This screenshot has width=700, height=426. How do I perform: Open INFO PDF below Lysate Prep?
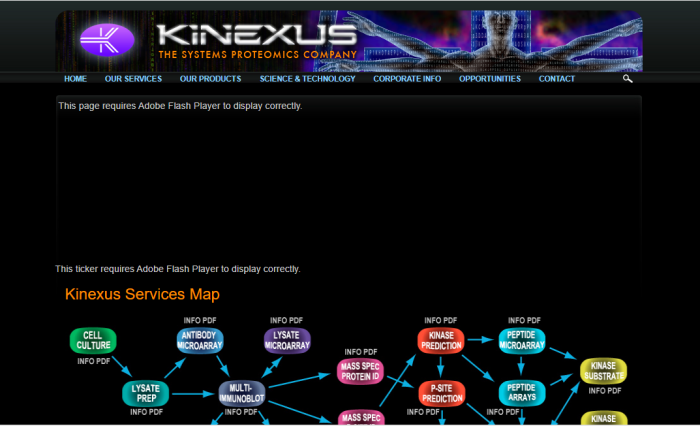146,412
